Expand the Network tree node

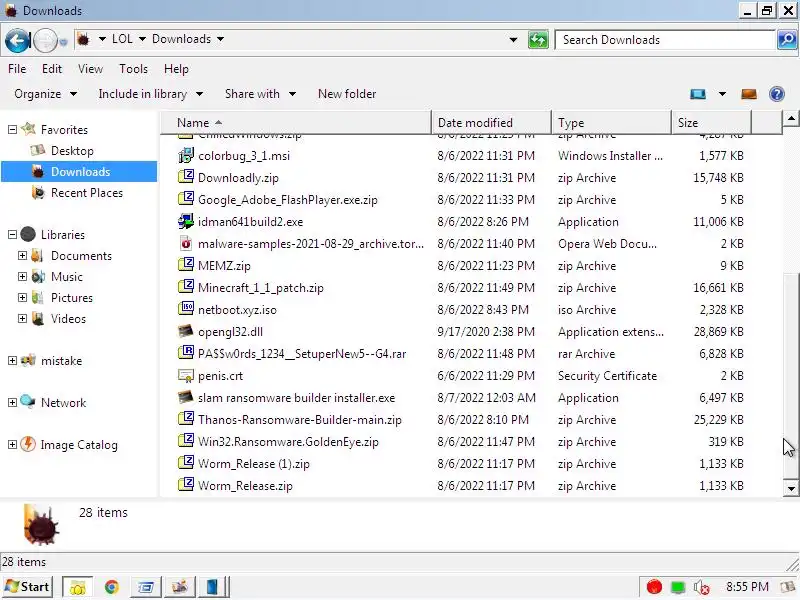click(12, 403)
